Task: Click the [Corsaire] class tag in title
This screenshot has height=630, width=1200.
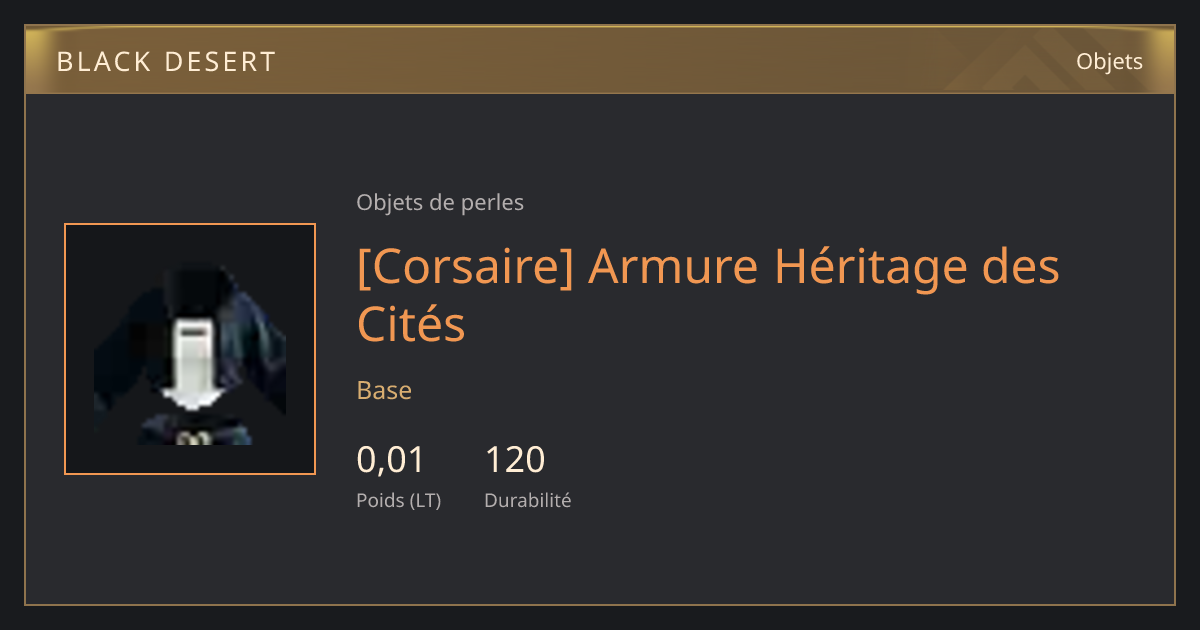Action: 465,267
